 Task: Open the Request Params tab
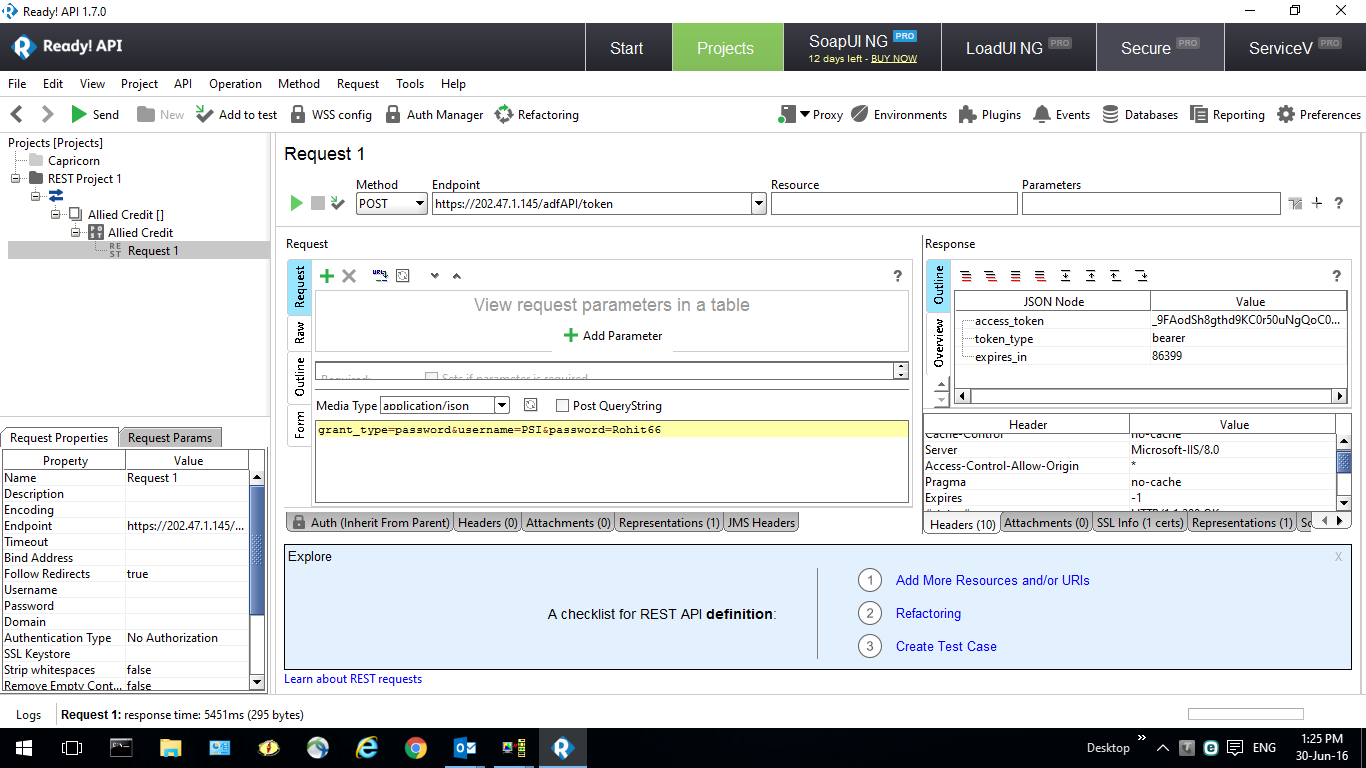170,437
